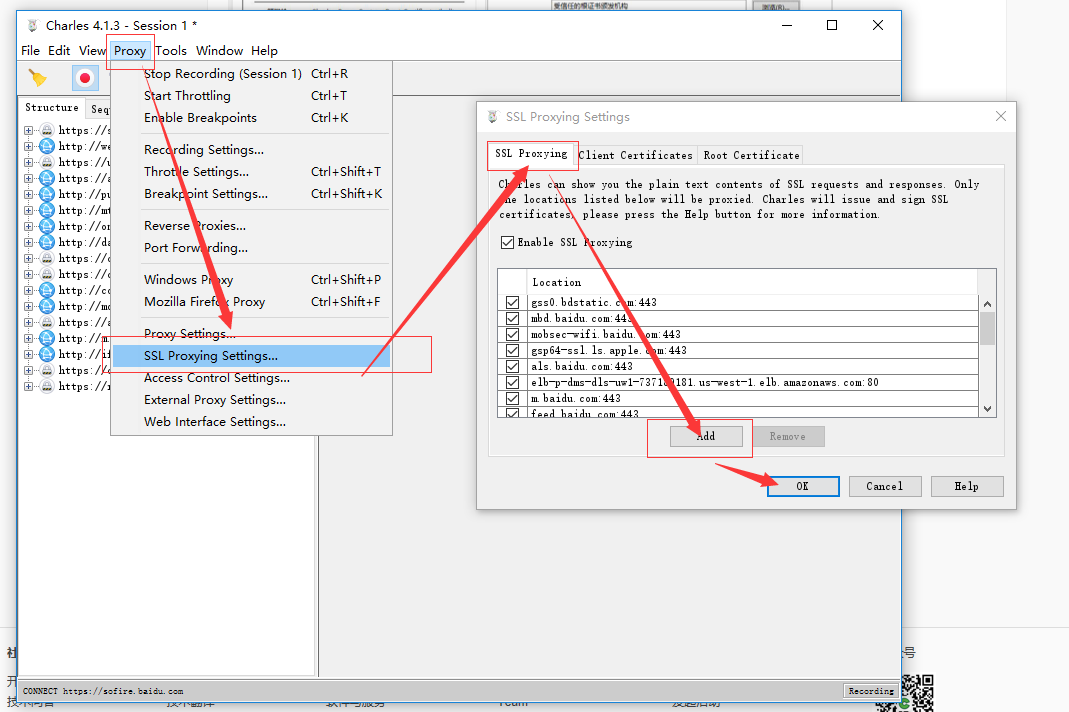The height and width of the screenshot is (712, 1069).
Task: Choose Stop Recording (Session 1) from Proxy menu
Action: 251,74
